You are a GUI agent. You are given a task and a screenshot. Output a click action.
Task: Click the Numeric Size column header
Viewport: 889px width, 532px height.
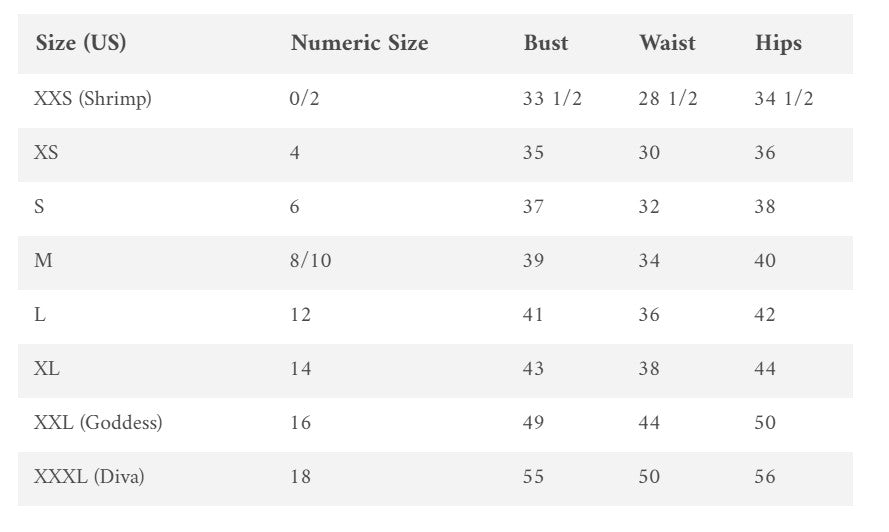coord(359,43)
